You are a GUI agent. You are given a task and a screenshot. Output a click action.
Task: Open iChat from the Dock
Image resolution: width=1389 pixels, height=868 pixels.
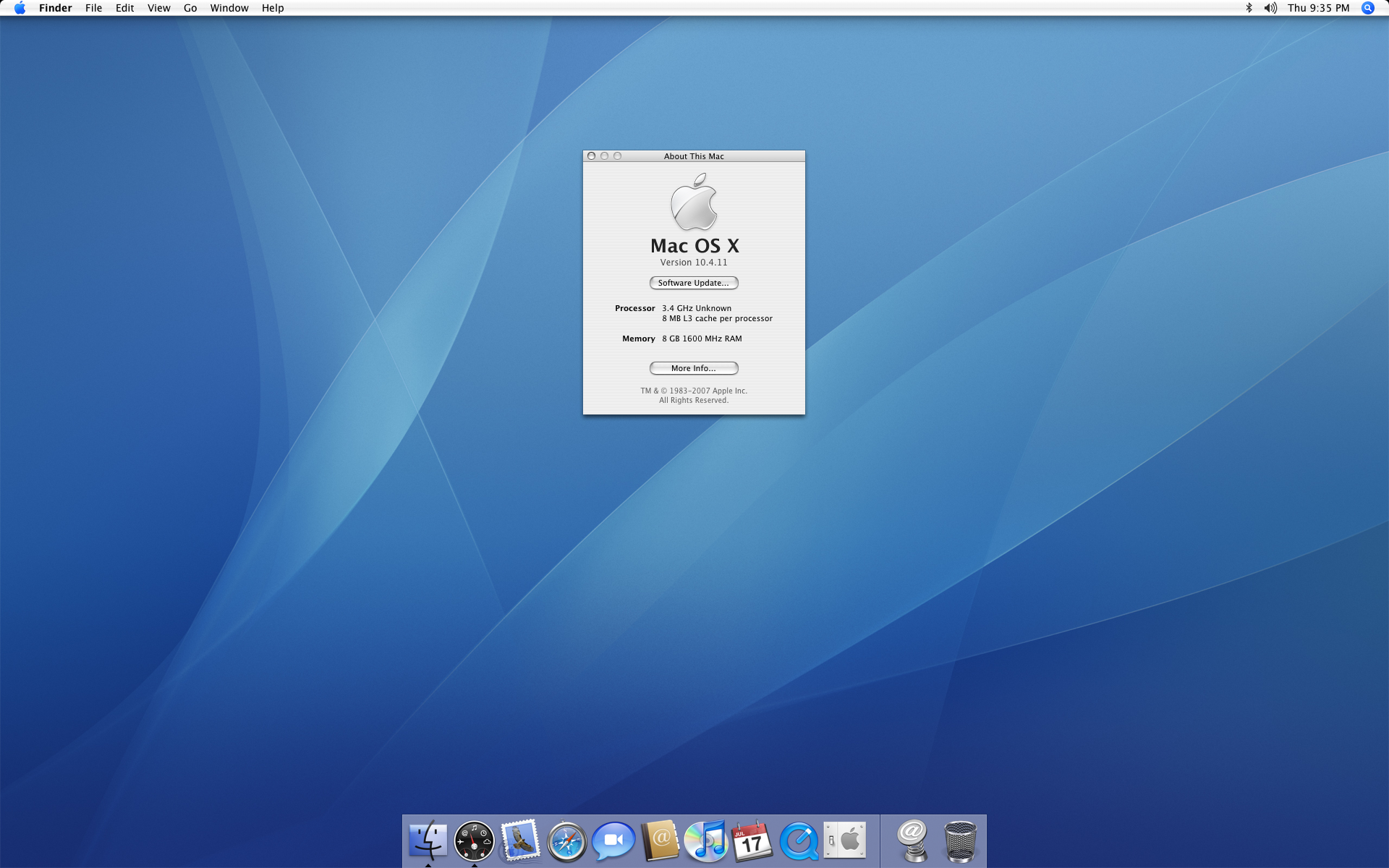pyautogui.click(x=613, y=841)
